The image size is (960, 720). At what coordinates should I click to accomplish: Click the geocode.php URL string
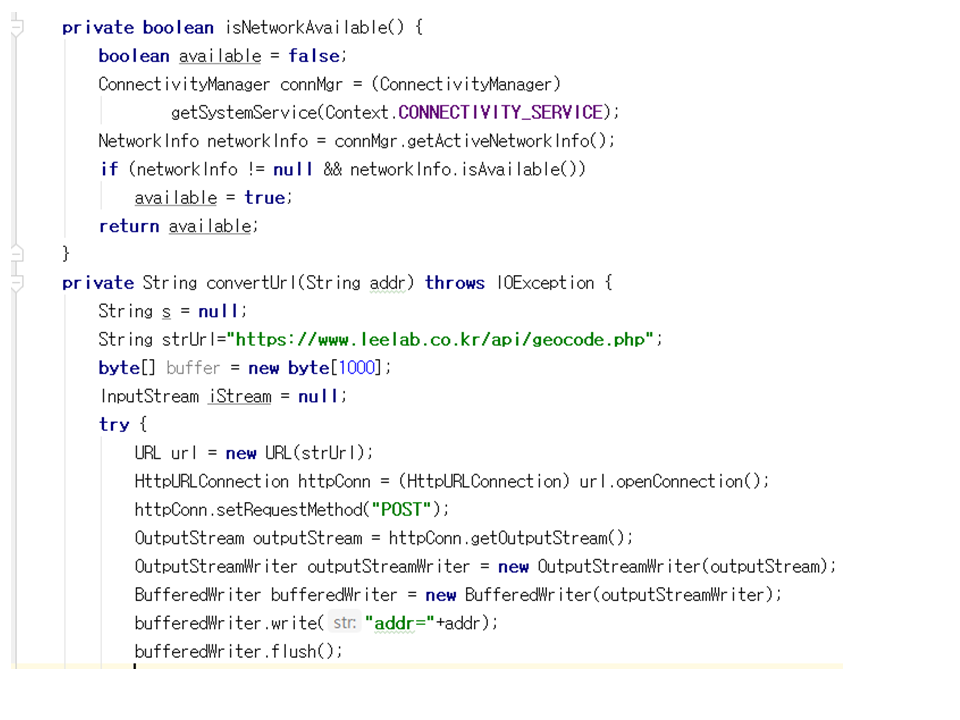pos(445,340)
